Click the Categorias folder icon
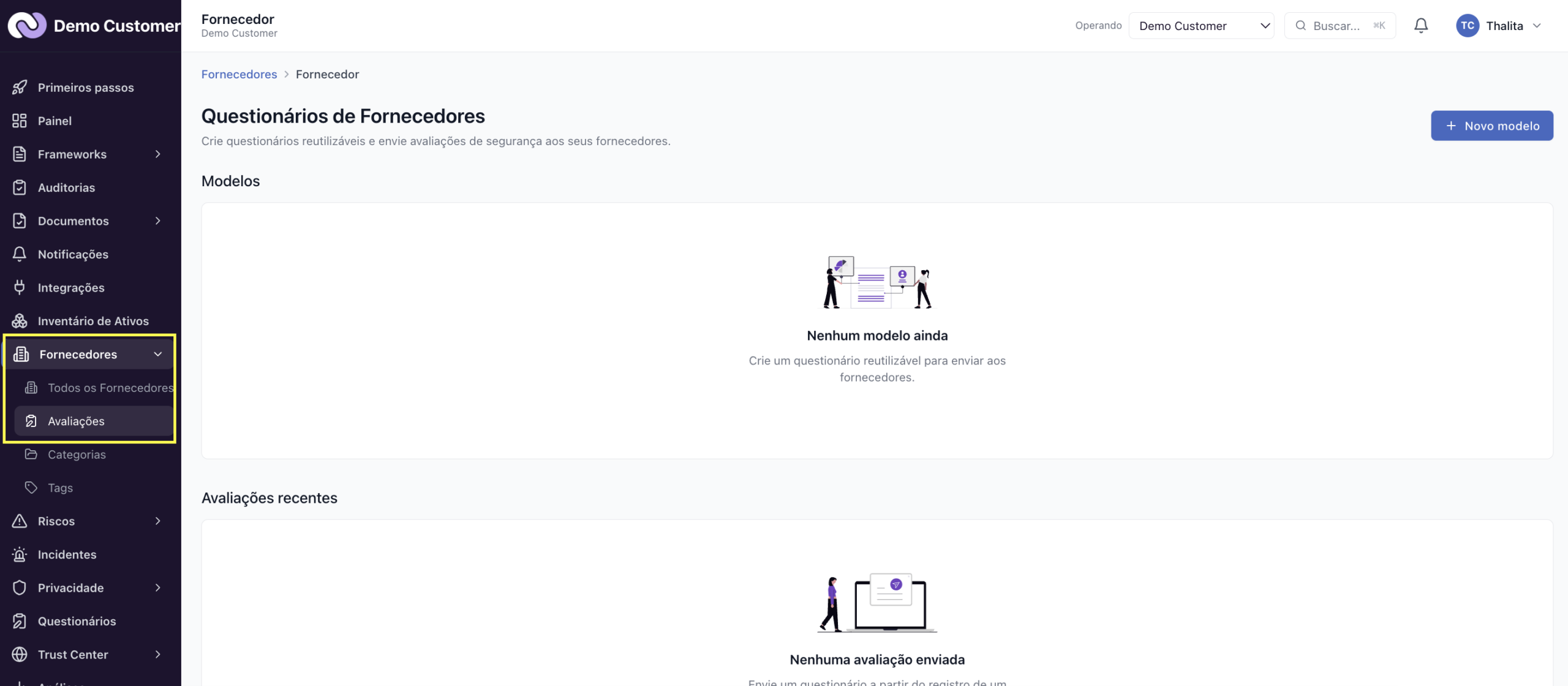 (31, 454)
